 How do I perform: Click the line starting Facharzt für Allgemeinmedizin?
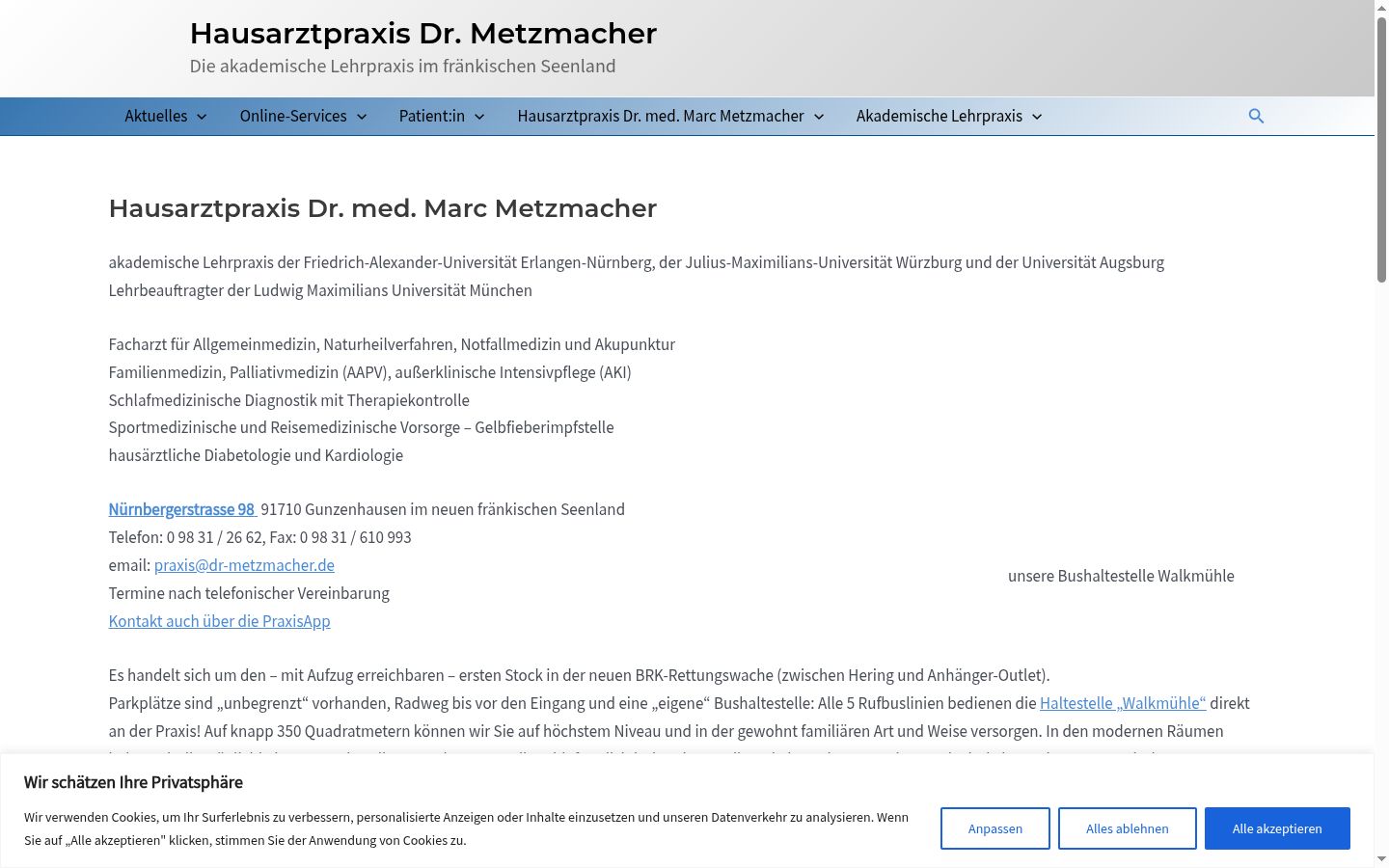[x=392, y=344]
